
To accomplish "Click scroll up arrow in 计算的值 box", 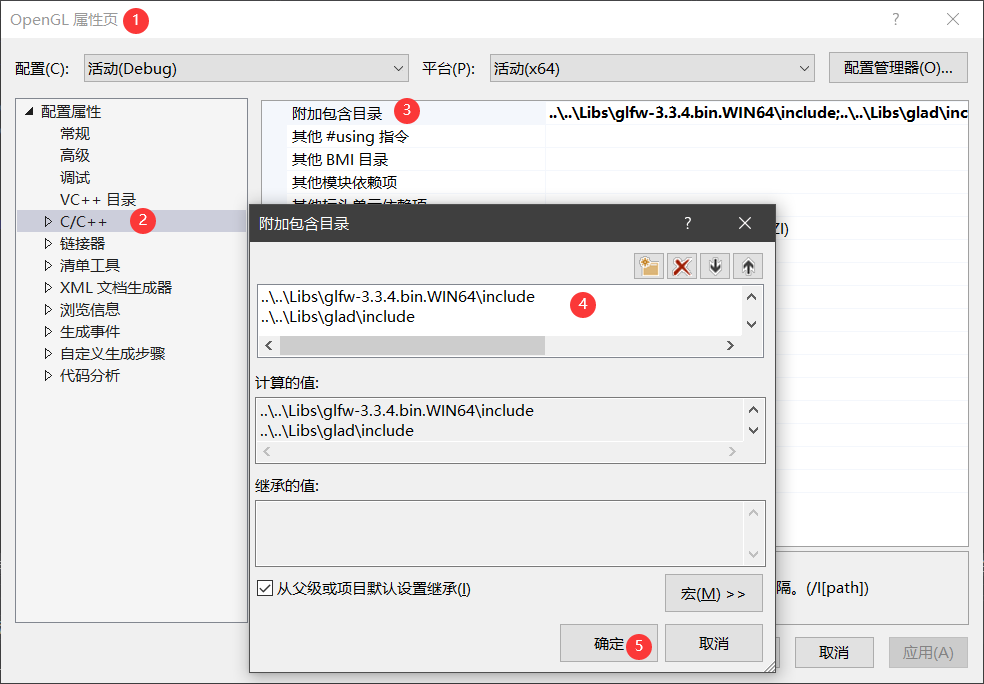I will pos(754,410).
